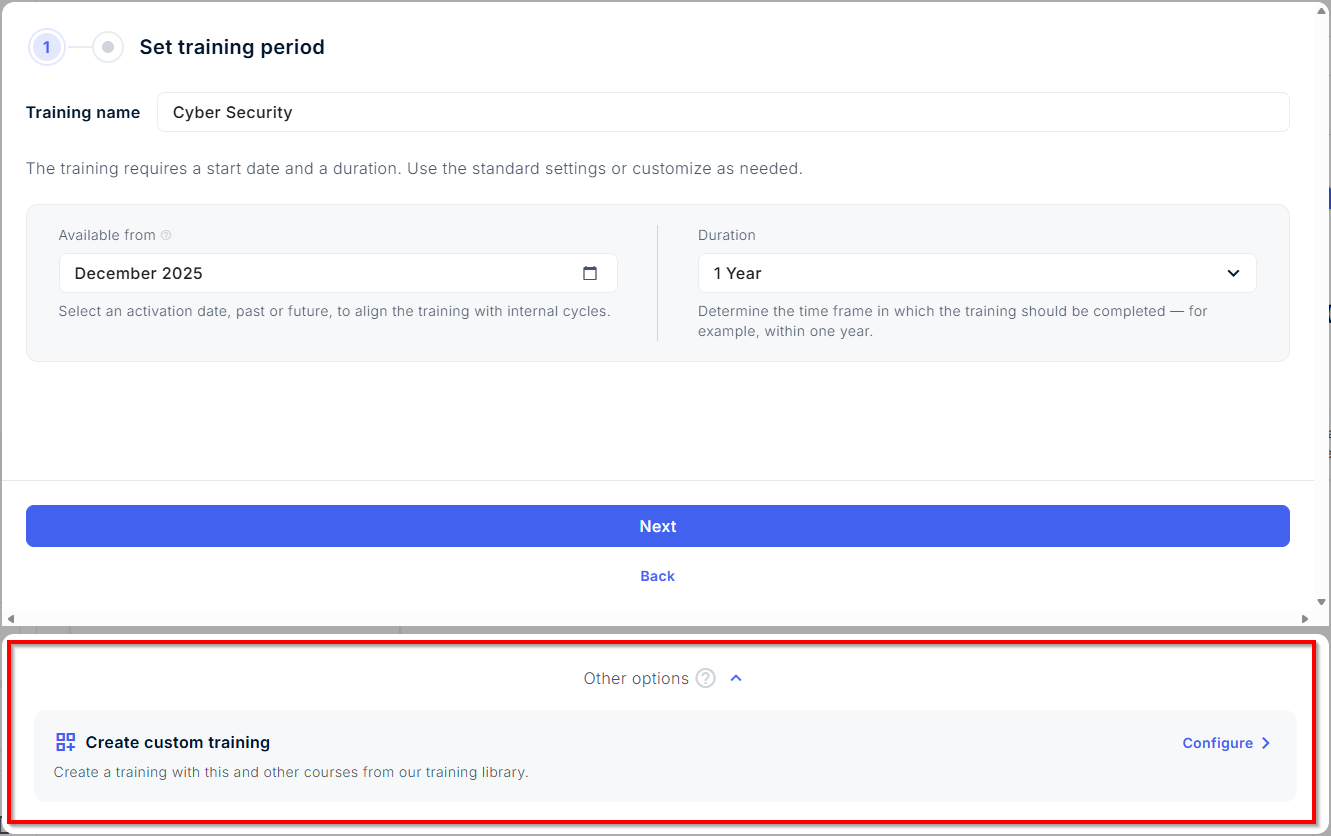This screenshot has width=1331, height=836.
Task: Click the Training name input field
Action: 722,112
